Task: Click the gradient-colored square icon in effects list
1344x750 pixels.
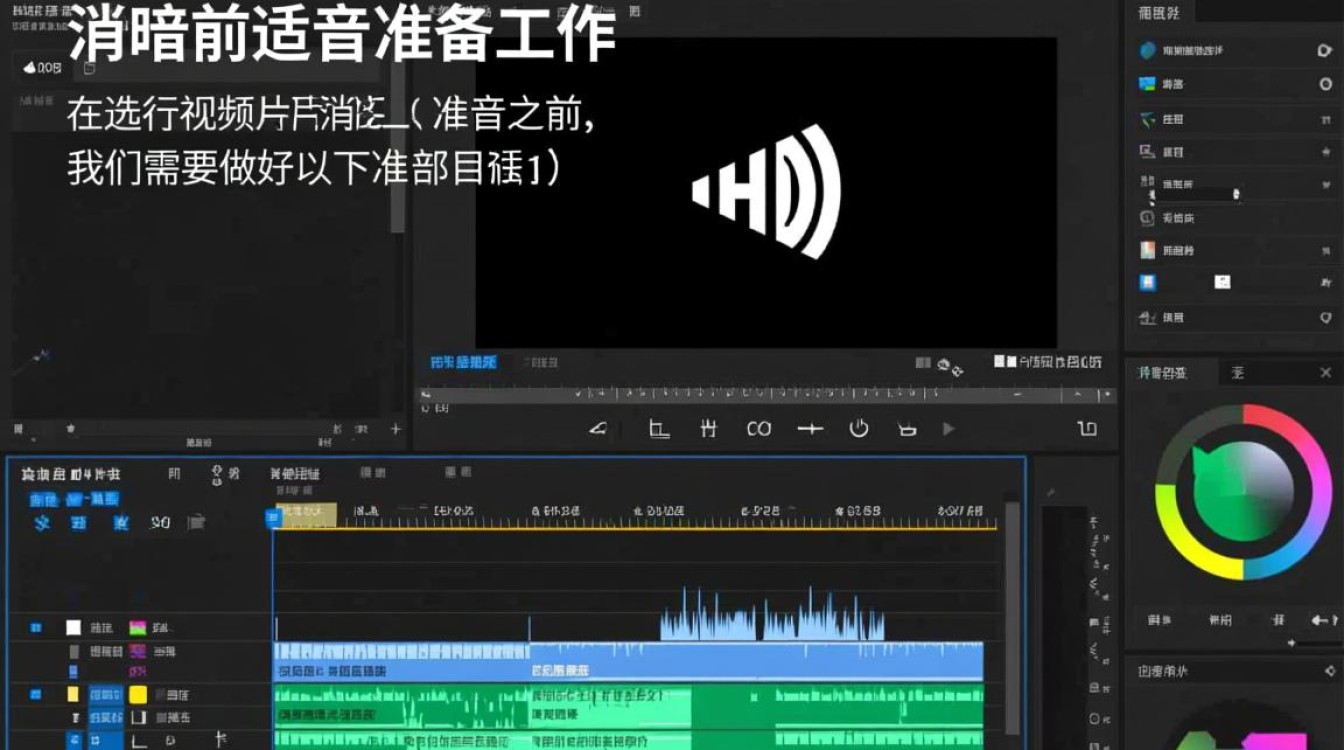Action: click(x=1148, y=250)
